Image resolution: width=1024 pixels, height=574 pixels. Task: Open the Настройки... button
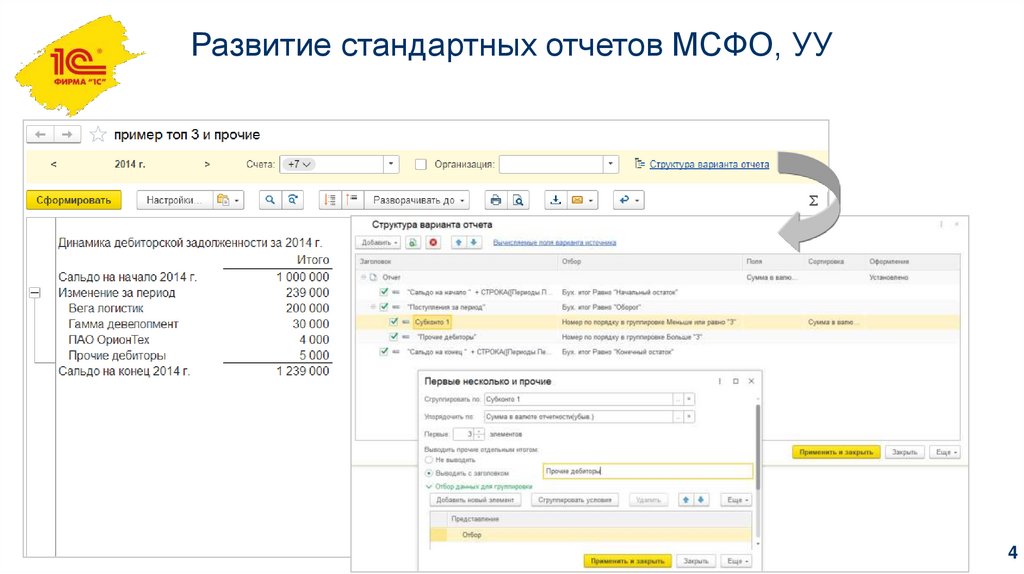point(173,200)
